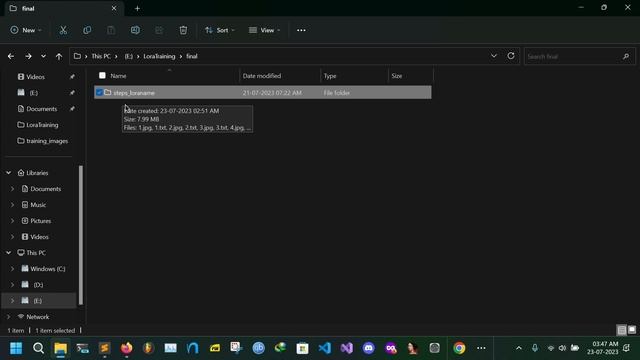
Task: Select Pictures library in sidebar
Action: pos(40,221)
